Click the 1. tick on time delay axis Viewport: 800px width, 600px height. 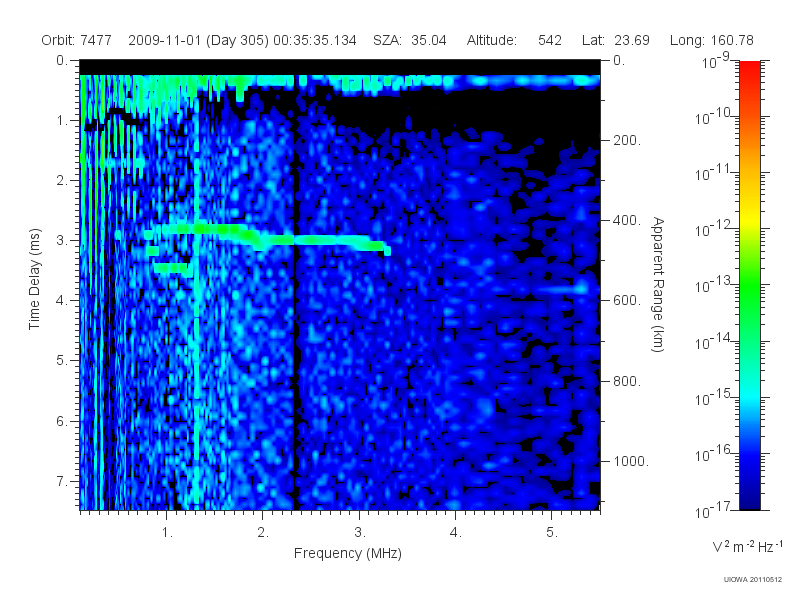click(62, 120)
